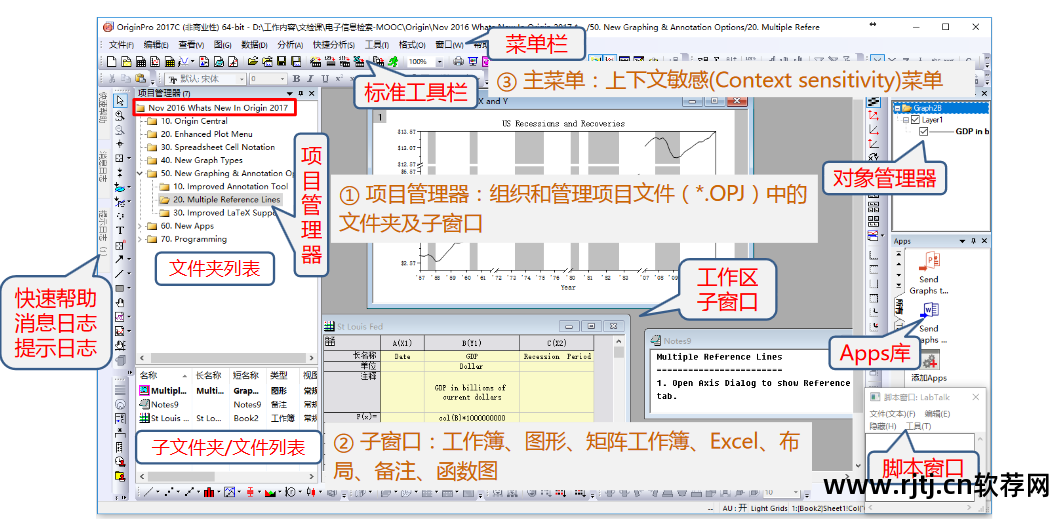
Task: Select the 10. Improved Annotation Tool subfolder
Action: click(x=230, y=186)
